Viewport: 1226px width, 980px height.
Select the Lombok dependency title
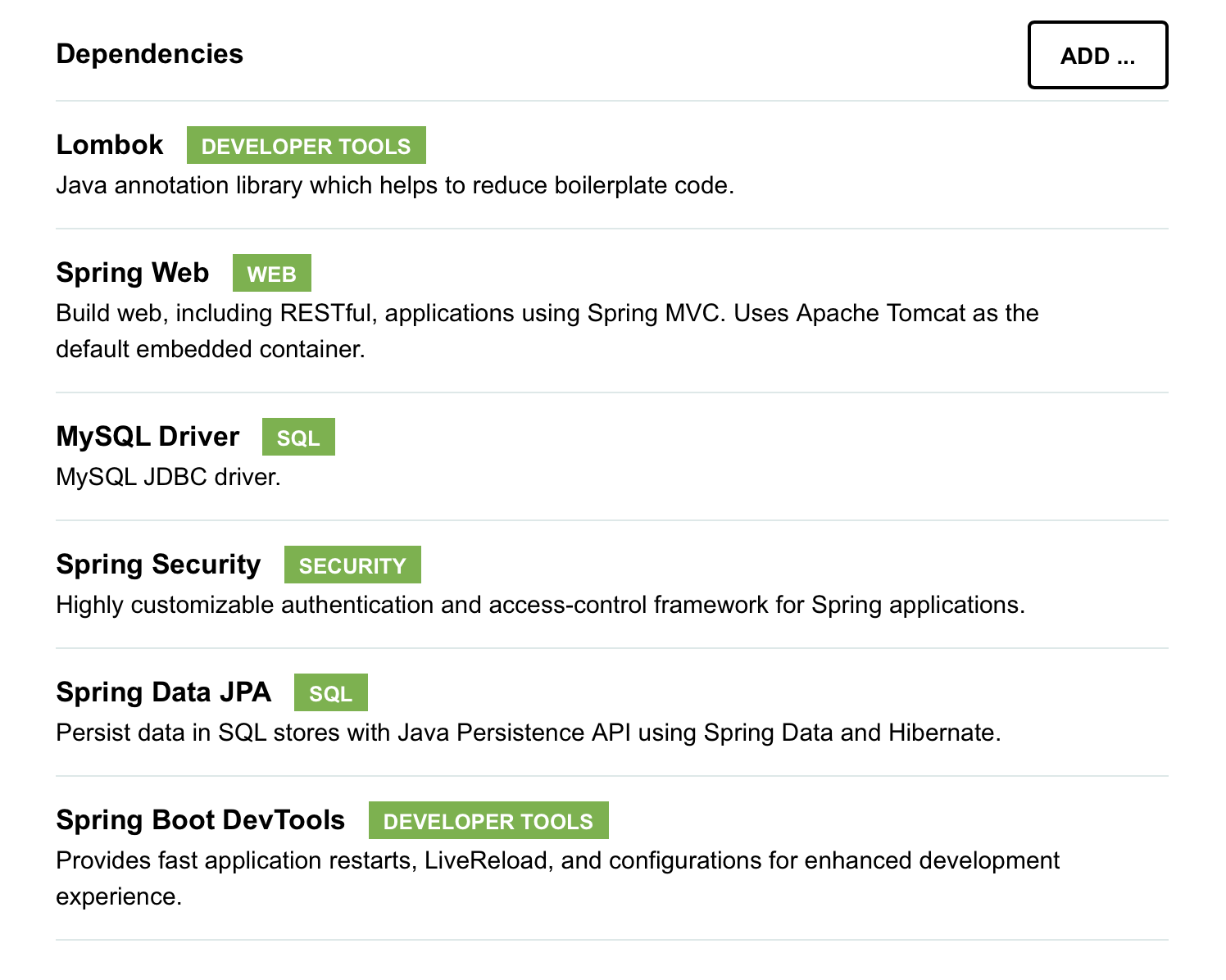110,145
